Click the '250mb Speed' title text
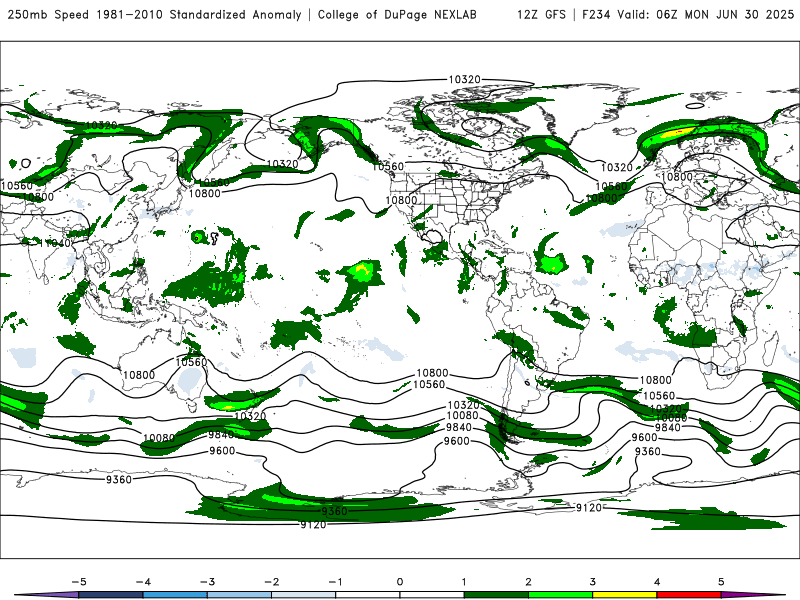 click(49, 14)
